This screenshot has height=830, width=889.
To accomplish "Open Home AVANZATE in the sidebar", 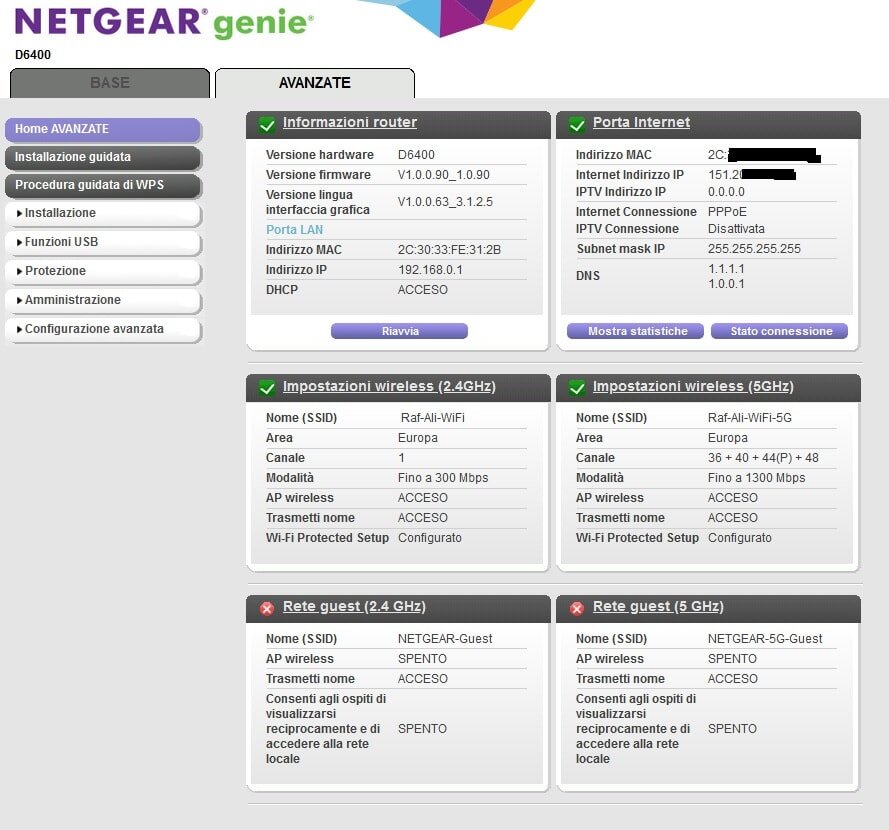I will 103,129.
